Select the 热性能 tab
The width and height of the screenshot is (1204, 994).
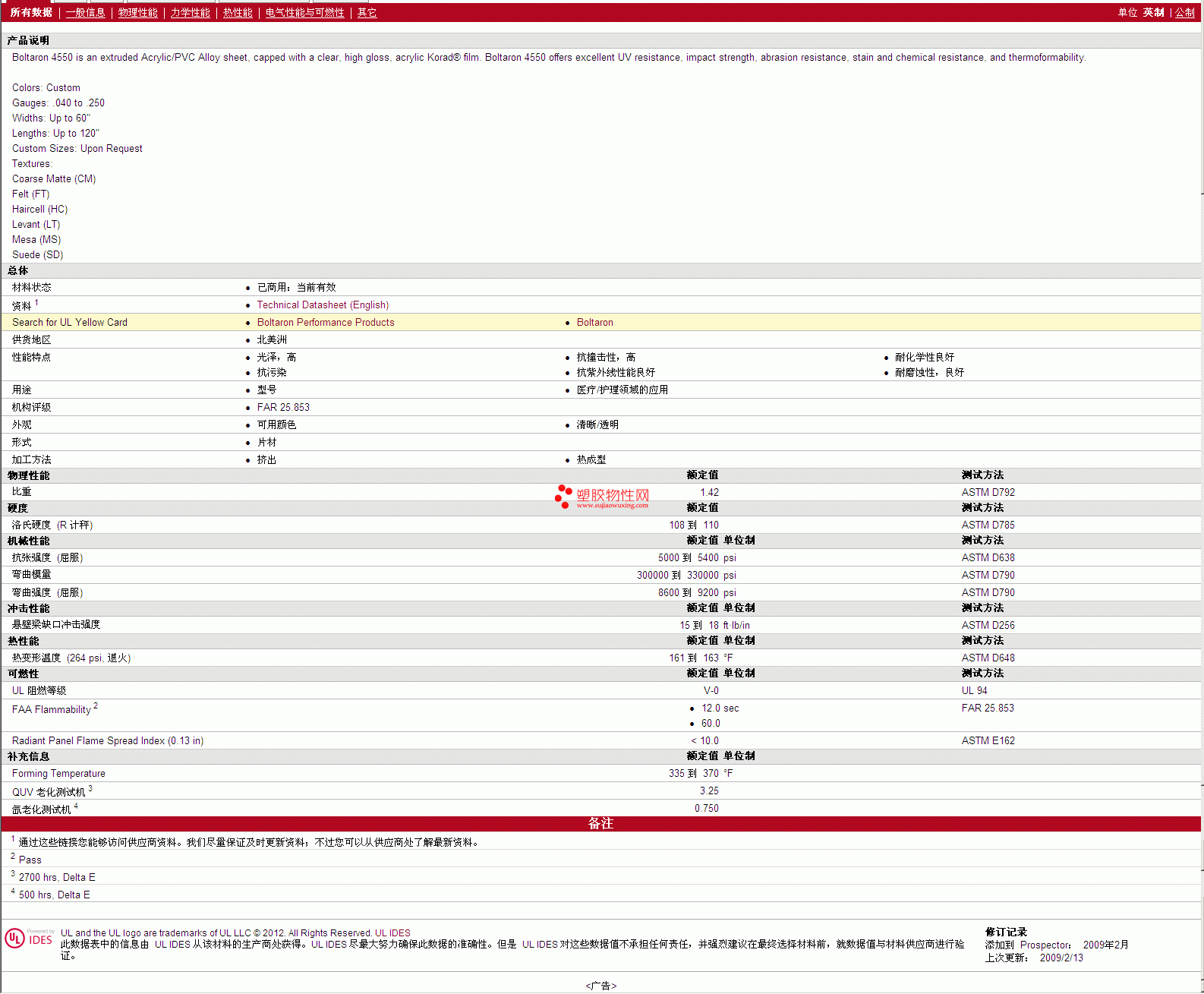pos(238,13)
